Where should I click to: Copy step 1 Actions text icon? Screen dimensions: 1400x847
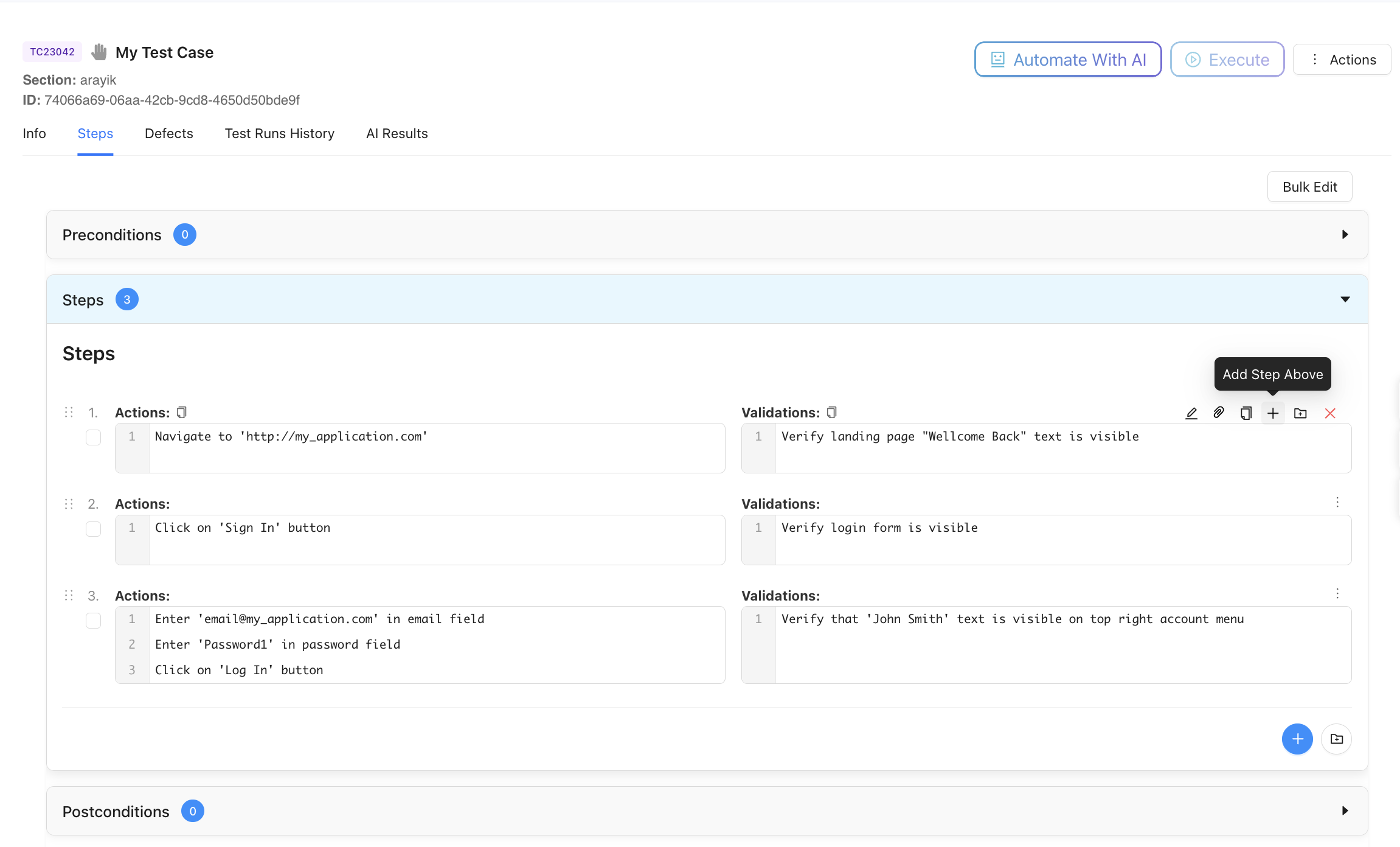[x=181, y=413]
